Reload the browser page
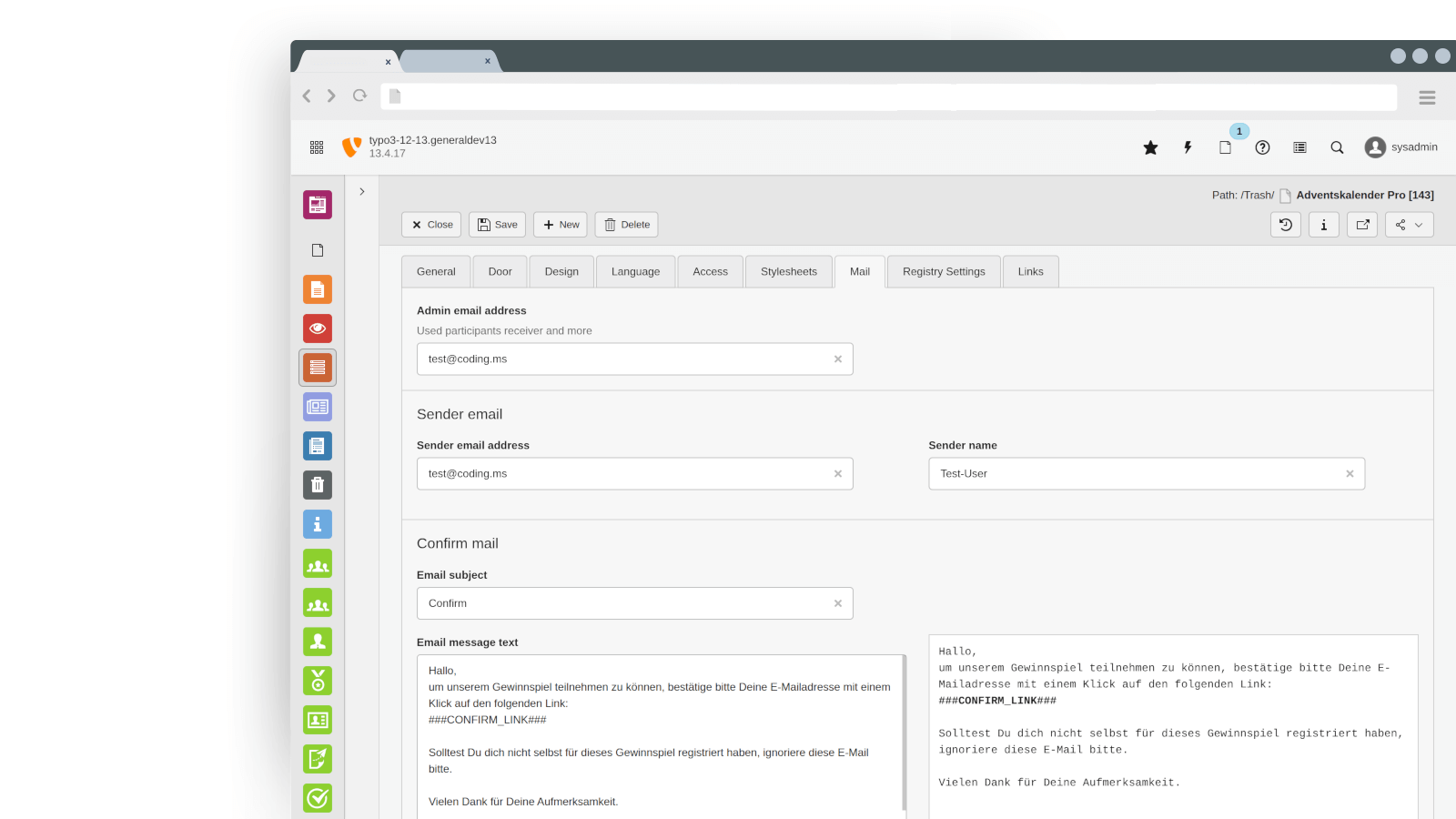The width and height of the screenshot is (1456, 819). click(359, 96)
